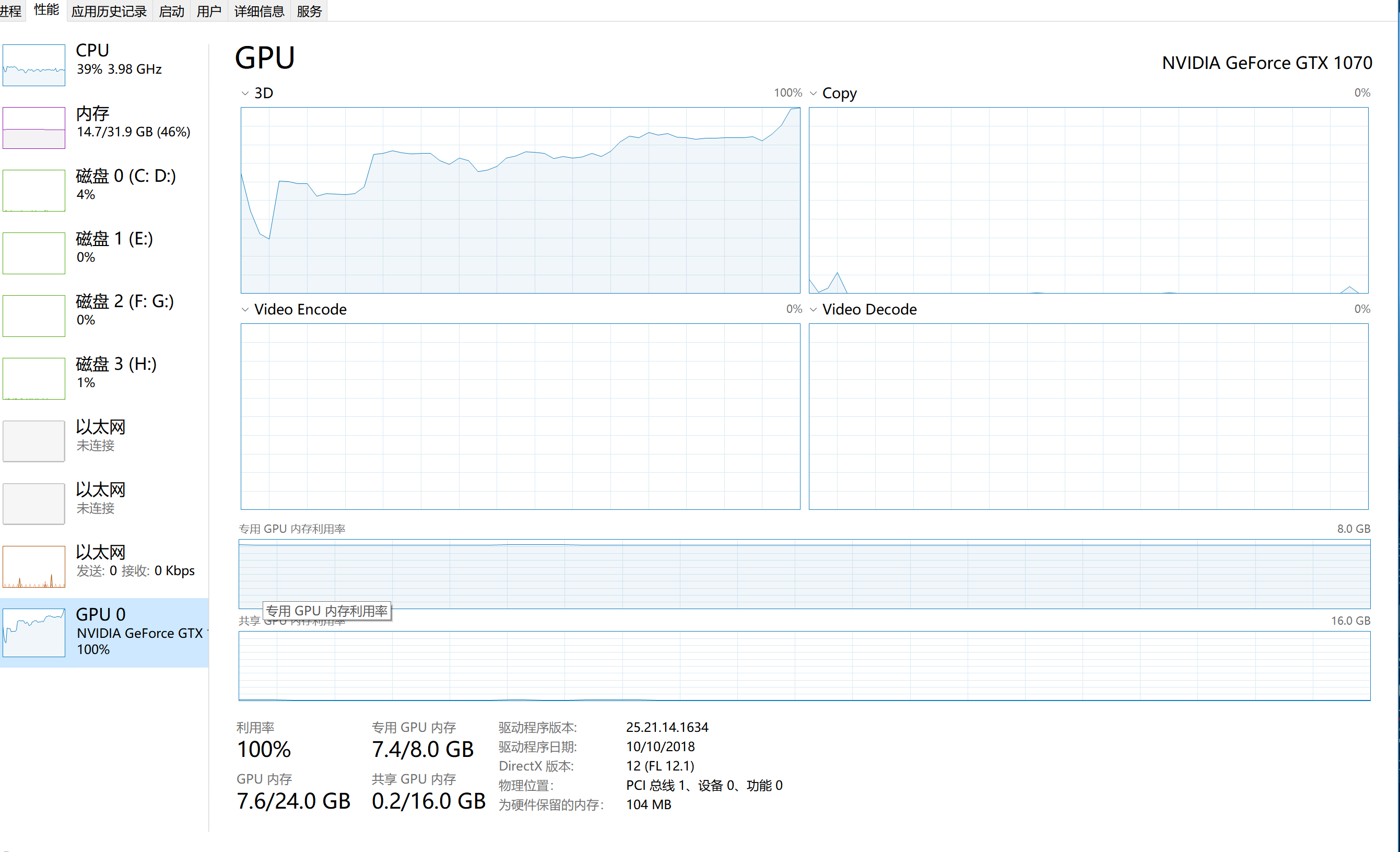Screen dimensions: 1400x852
Task: Switch to the 用户 tab
Action: tap(209, 11)
